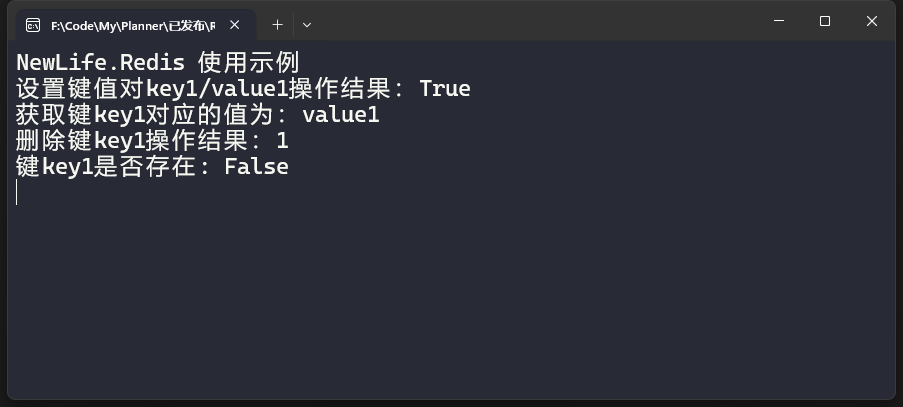Click value1 at the end of third line
Viewport: 903px width, 407px height.
pos(340,114)
